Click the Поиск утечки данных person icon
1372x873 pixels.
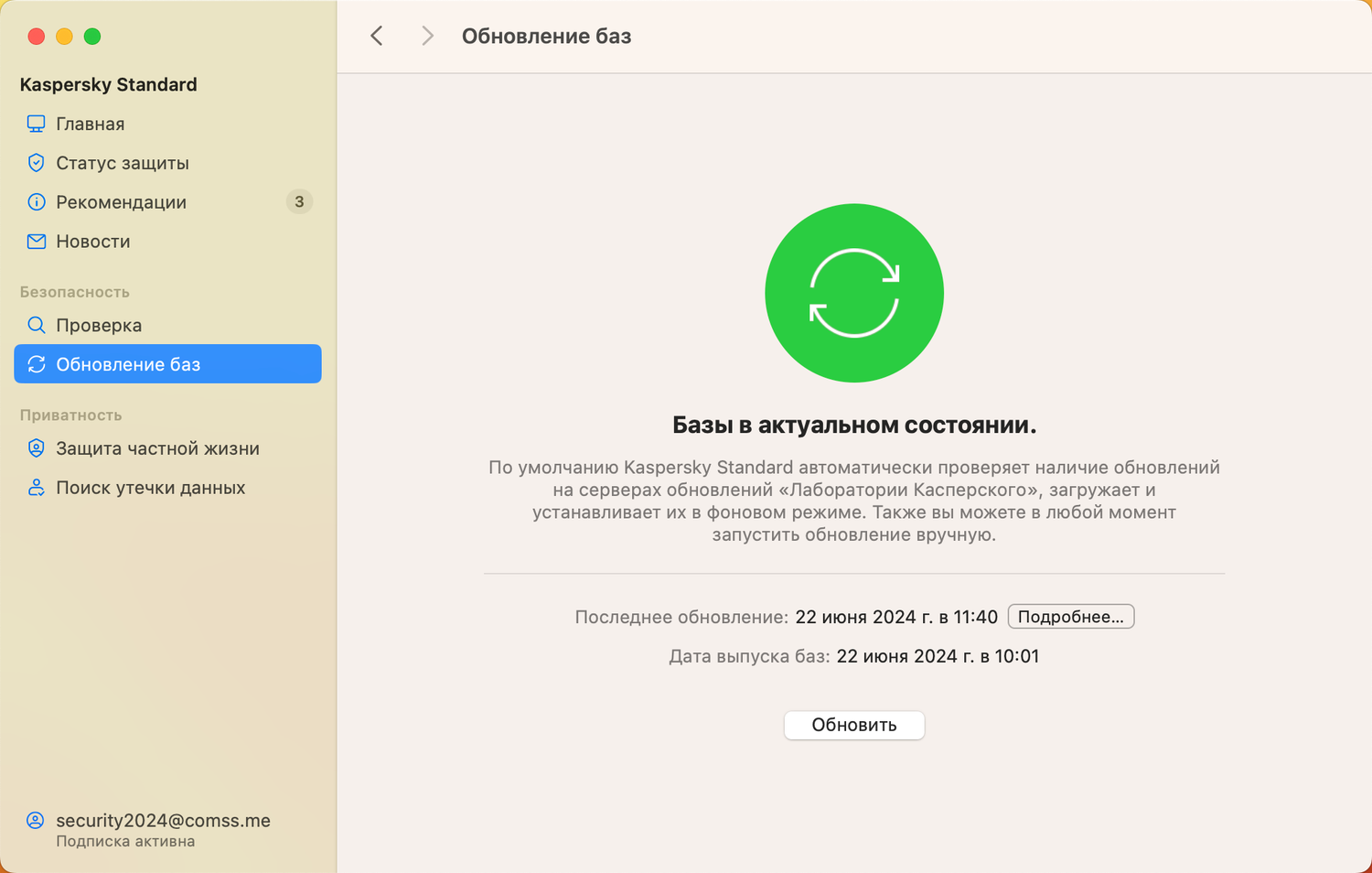tap(36, 488)
